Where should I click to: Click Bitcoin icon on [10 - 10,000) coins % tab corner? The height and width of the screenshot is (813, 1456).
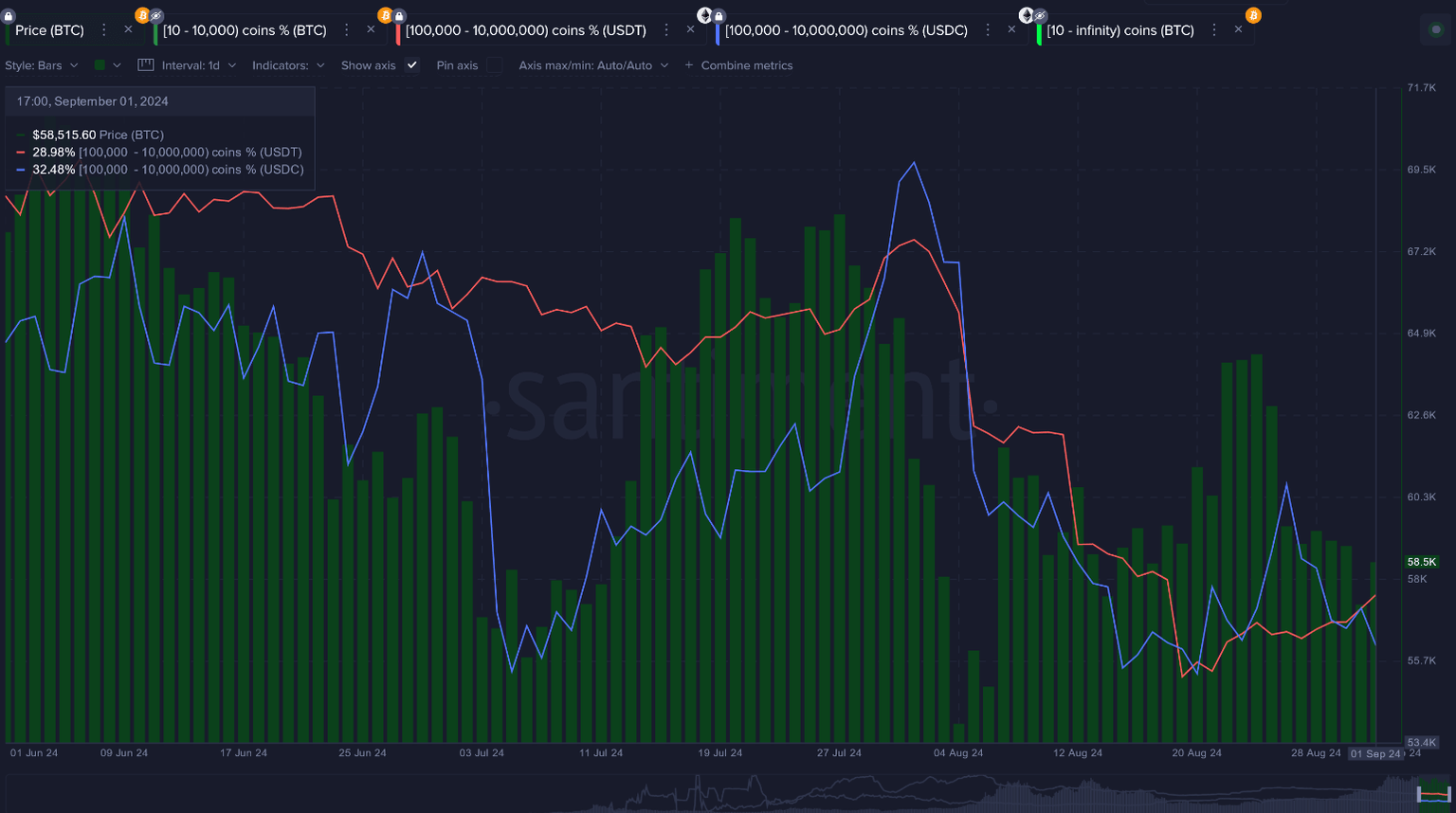pos(385,15)
